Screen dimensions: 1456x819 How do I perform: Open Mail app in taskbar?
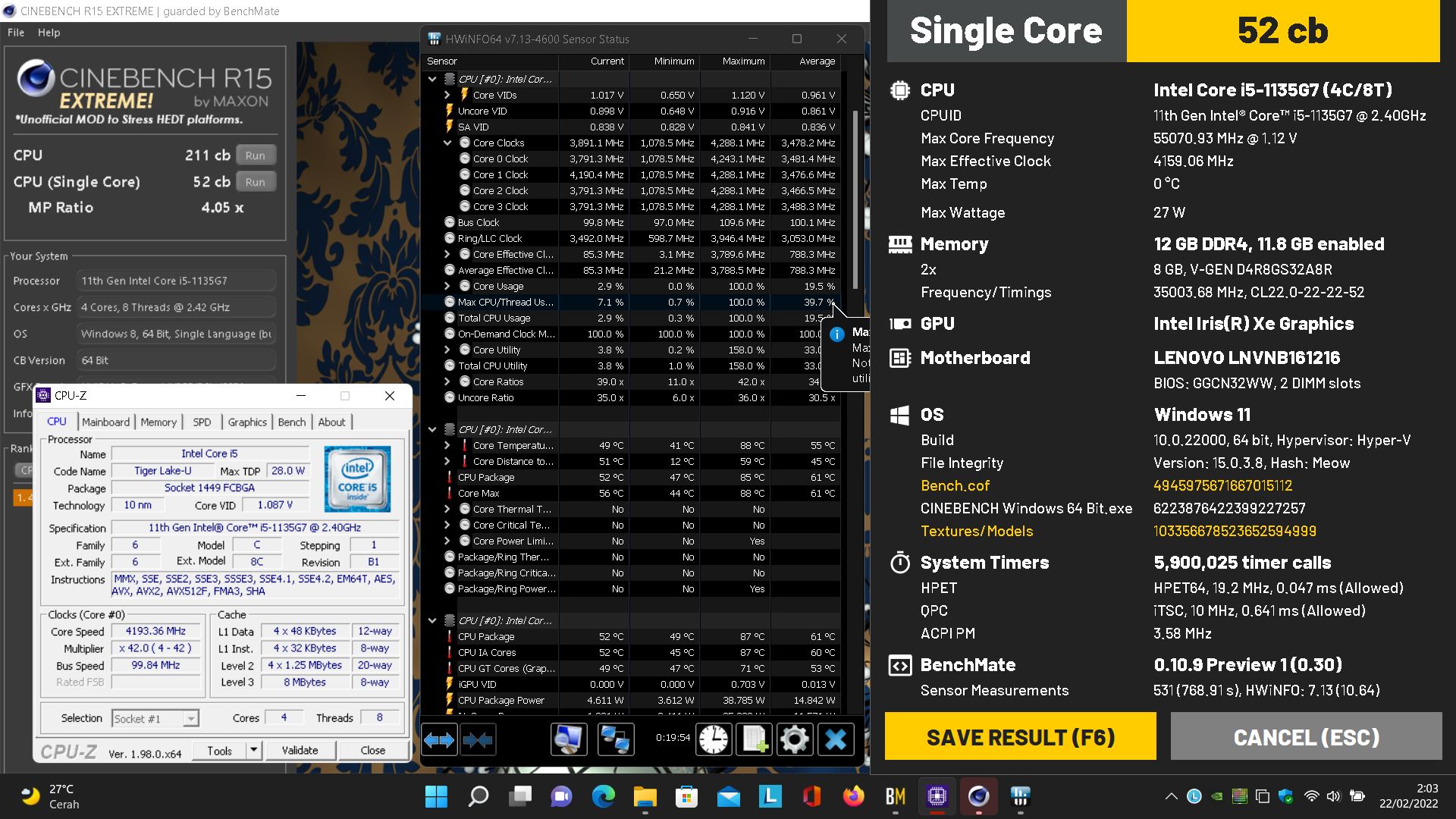click(728, 796)
